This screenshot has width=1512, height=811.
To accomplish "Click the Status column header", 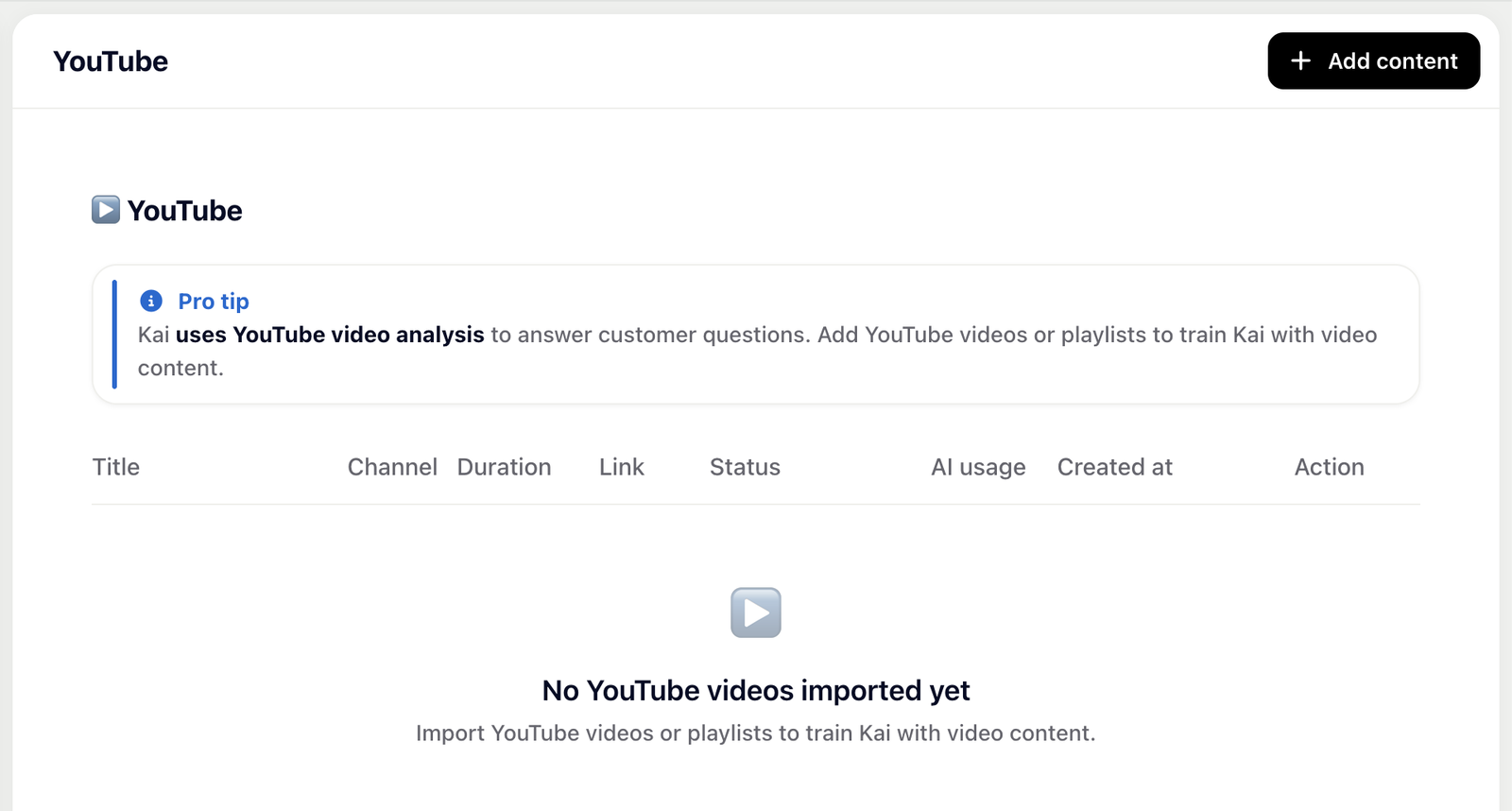I will coord(745,467).
